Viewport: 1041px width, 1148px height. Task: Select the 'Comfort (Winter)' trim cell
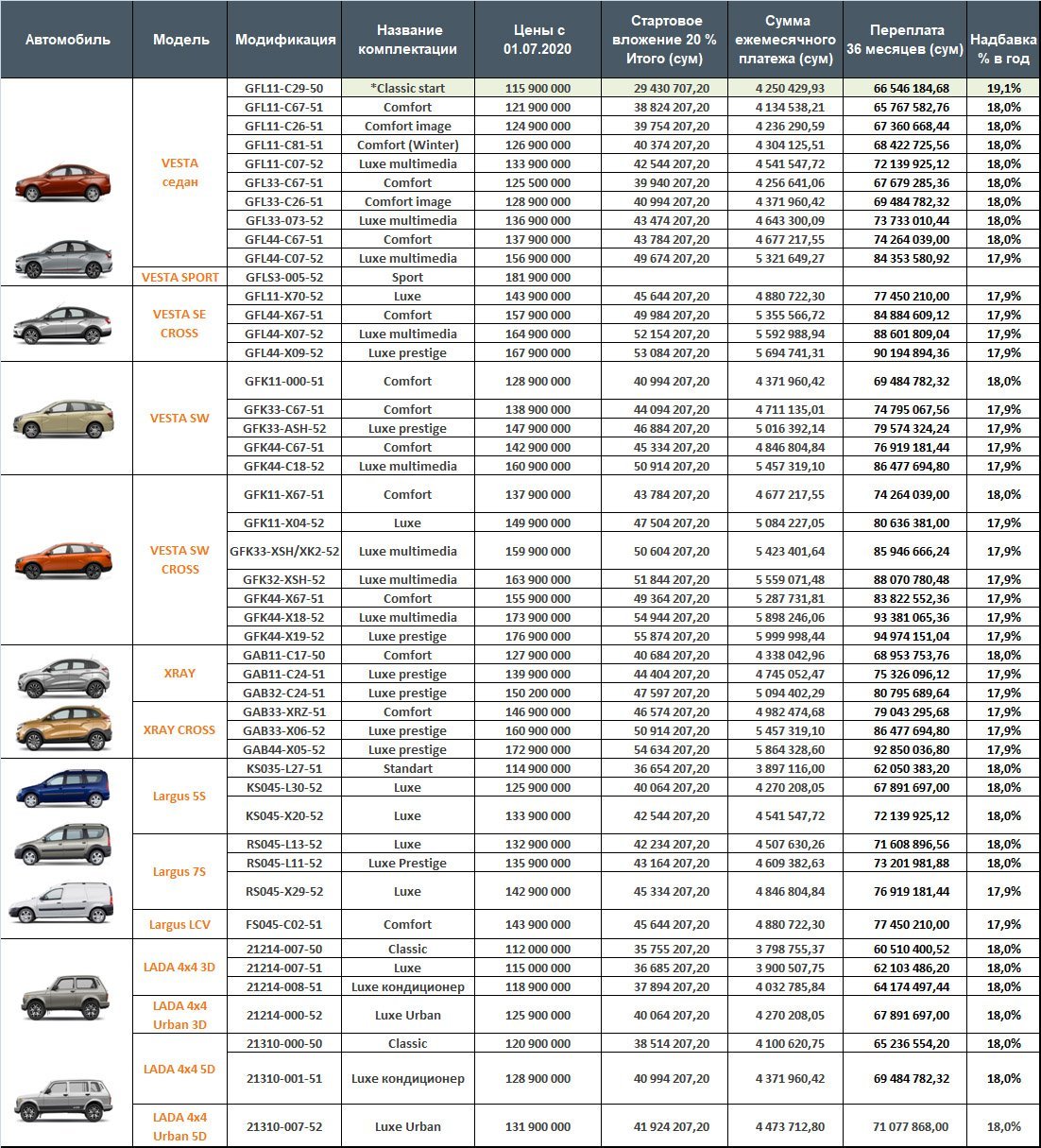coord(407,145)
